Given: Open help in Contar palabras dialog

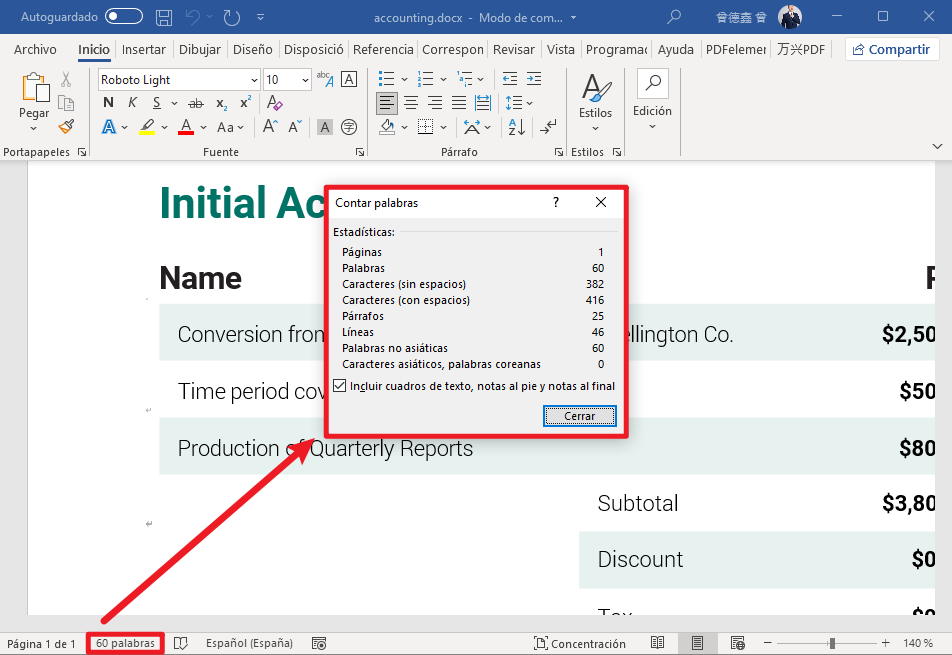Looking at the screenshot, I should (x=556, y=202).
